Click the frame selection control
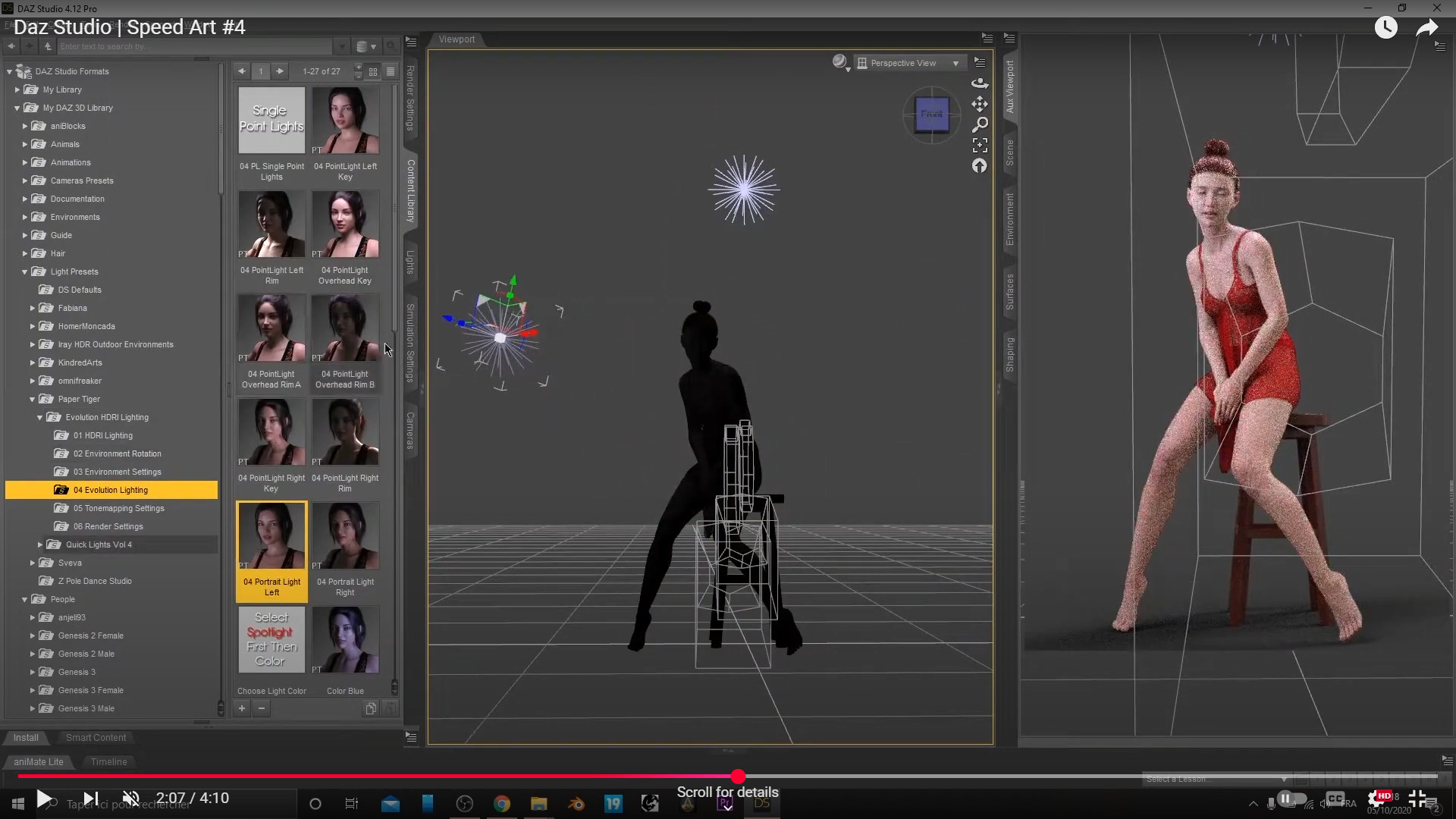This screenshot has width=1456, height=819. pos(980,145)
